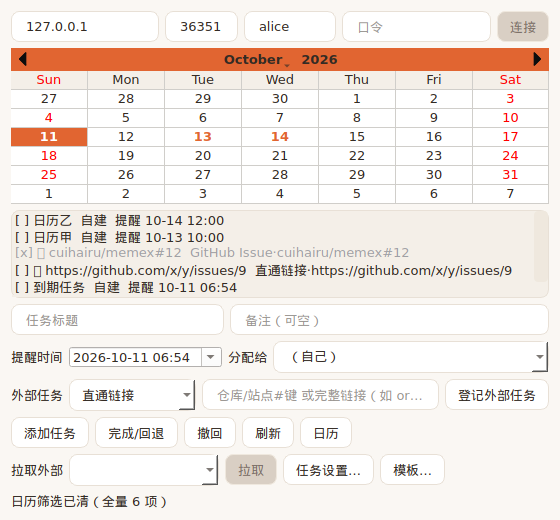
Task: Click the 登记外部任务 button
Action: coord(497,395)
